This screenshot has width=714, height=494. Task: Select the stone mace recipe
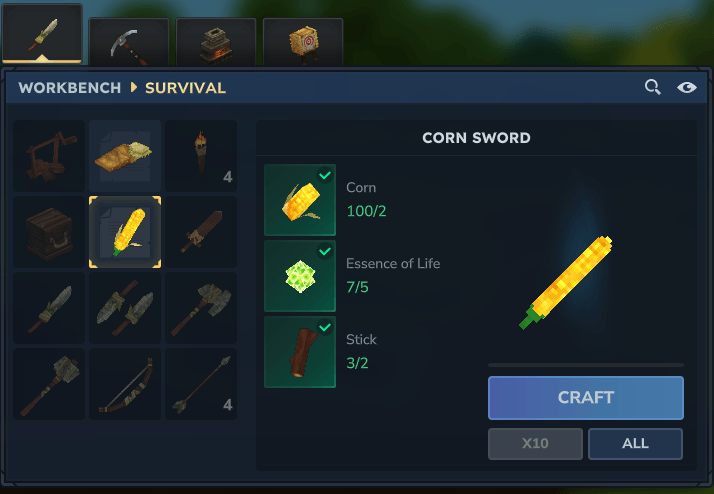[49, 384]
